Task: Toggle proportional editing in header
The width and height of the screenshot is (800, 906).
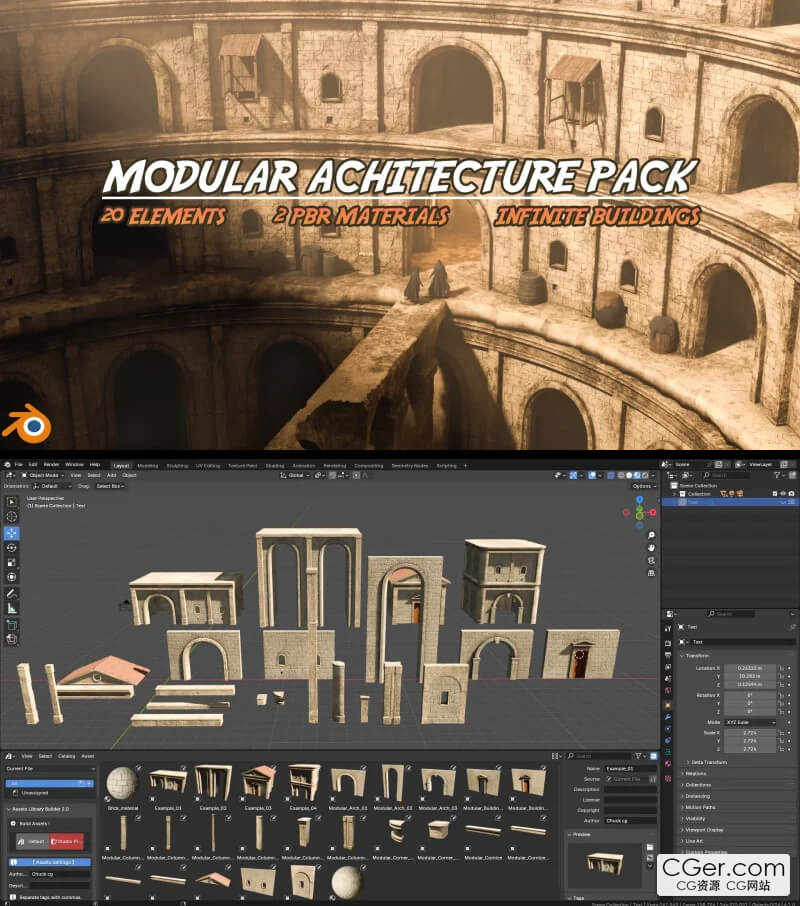Action: pyautogui.click(x=356, y=476)
